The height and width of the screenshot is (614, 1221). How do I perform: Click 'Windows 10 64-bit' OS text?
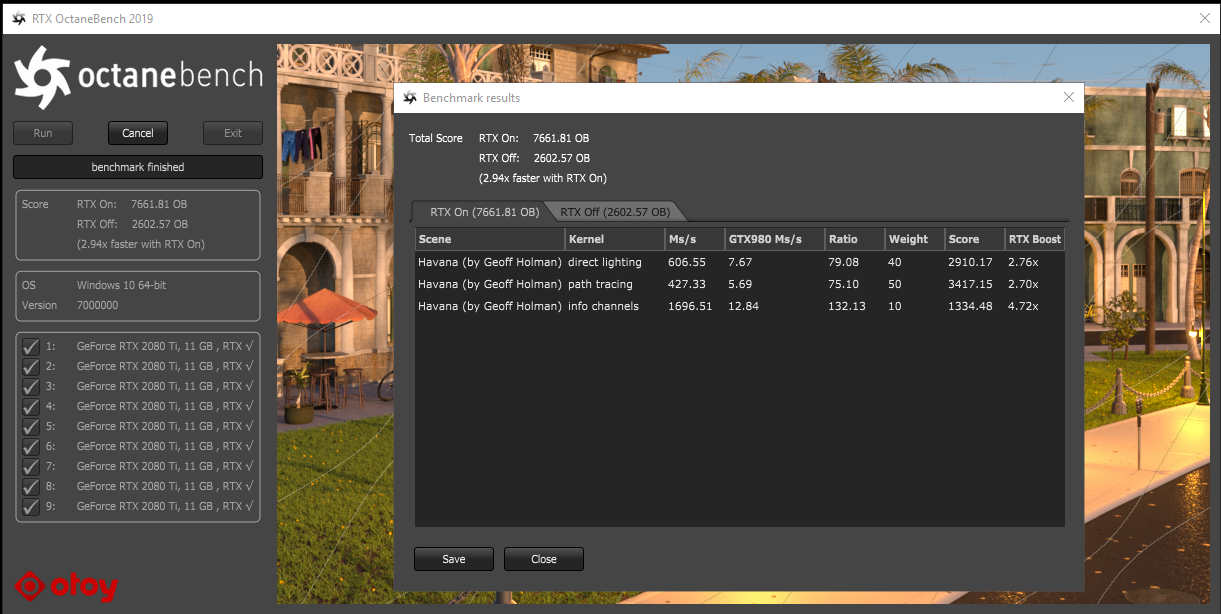click(121, 285)
